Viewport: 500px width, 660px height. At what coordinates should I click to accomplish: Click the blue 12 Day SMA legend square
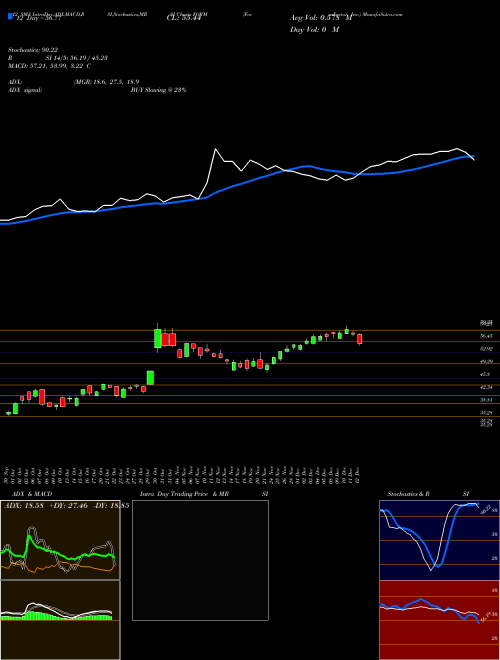(11, 16)
